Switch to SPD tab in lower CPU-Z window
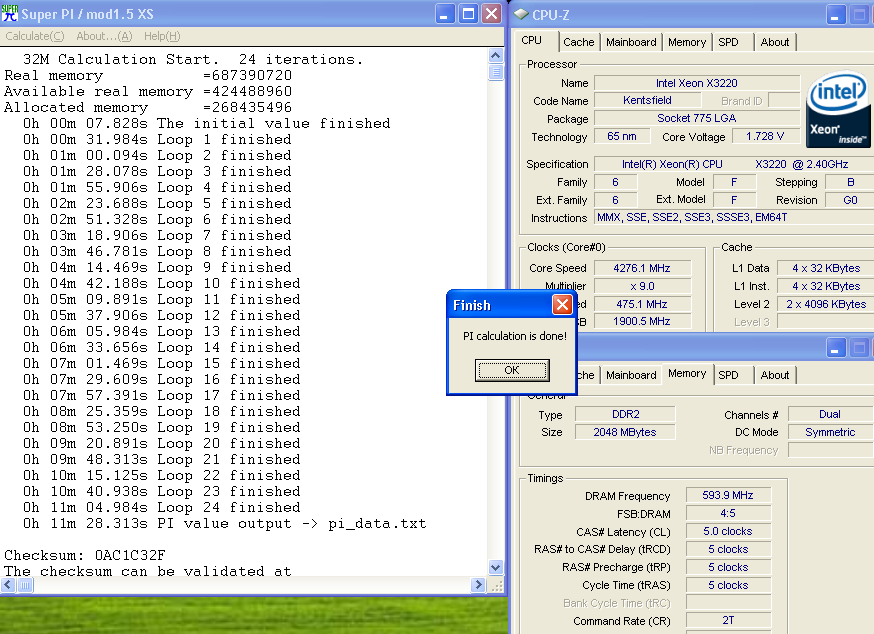The image size is (874, 634). (x=728, y=375)
